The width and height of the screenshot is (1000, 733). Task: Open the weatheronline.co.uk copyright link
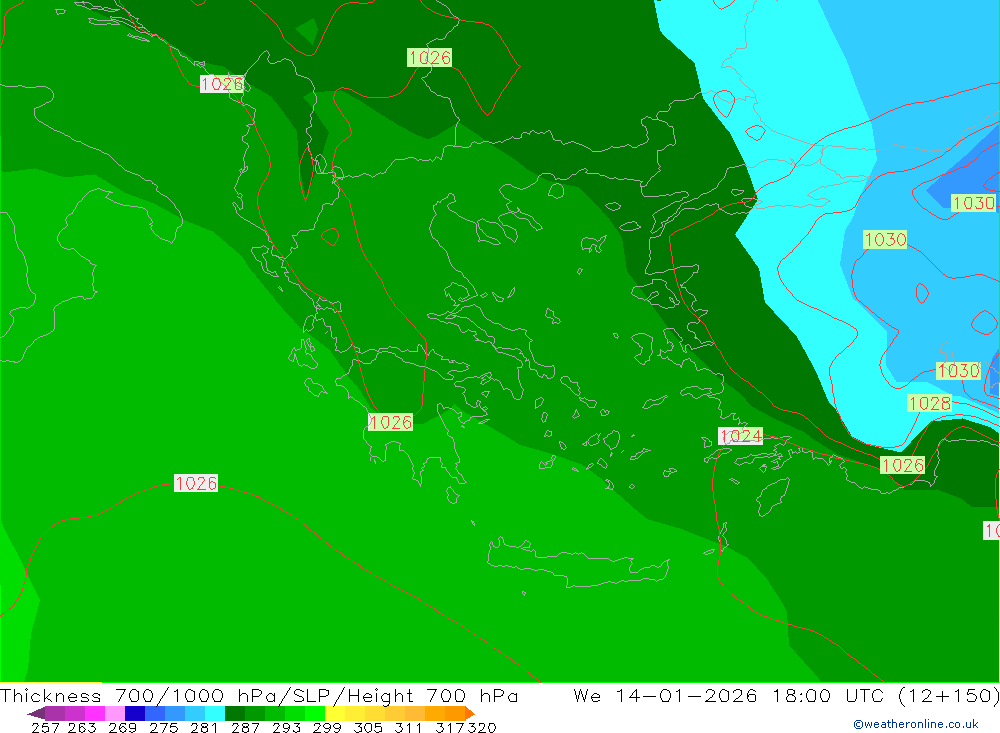[916, 724]
